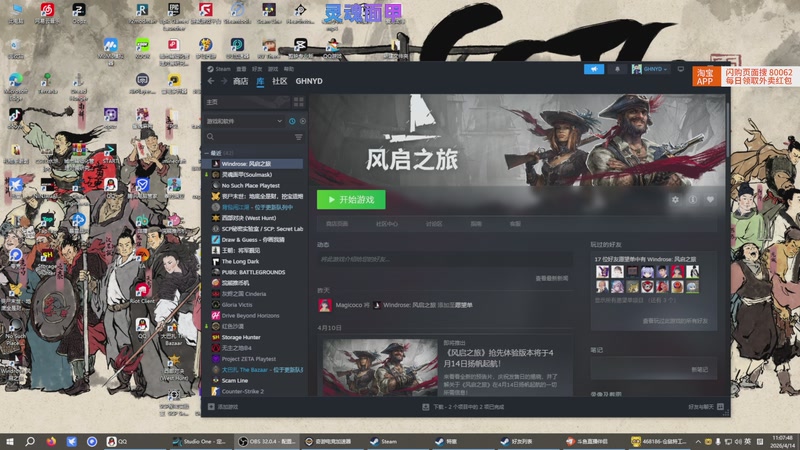The image size is (800, 450).
Task: Open Windows Start menu
Action: (x=10, y=441)
